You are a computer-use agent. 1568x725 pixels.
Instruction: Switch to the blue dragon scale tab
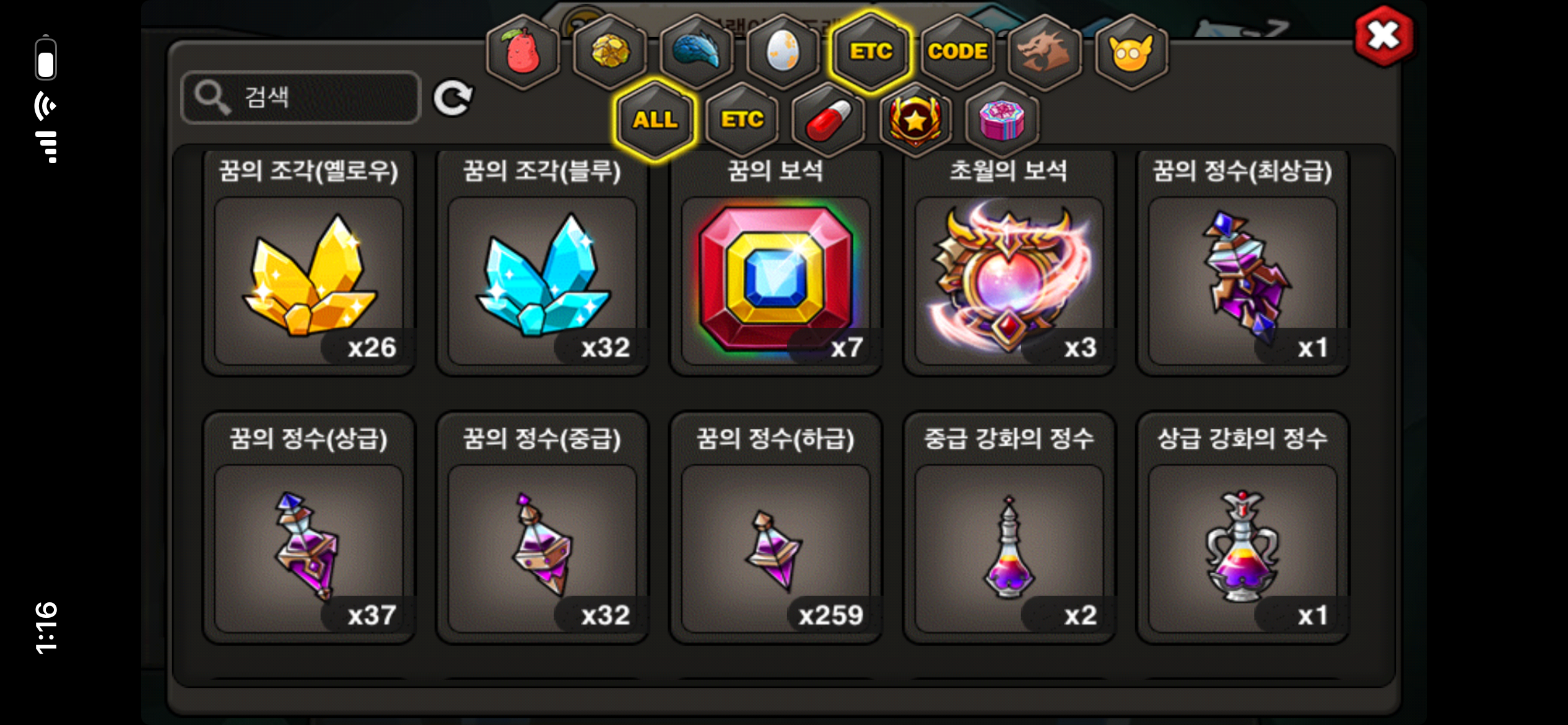click(x=697, y=52)
